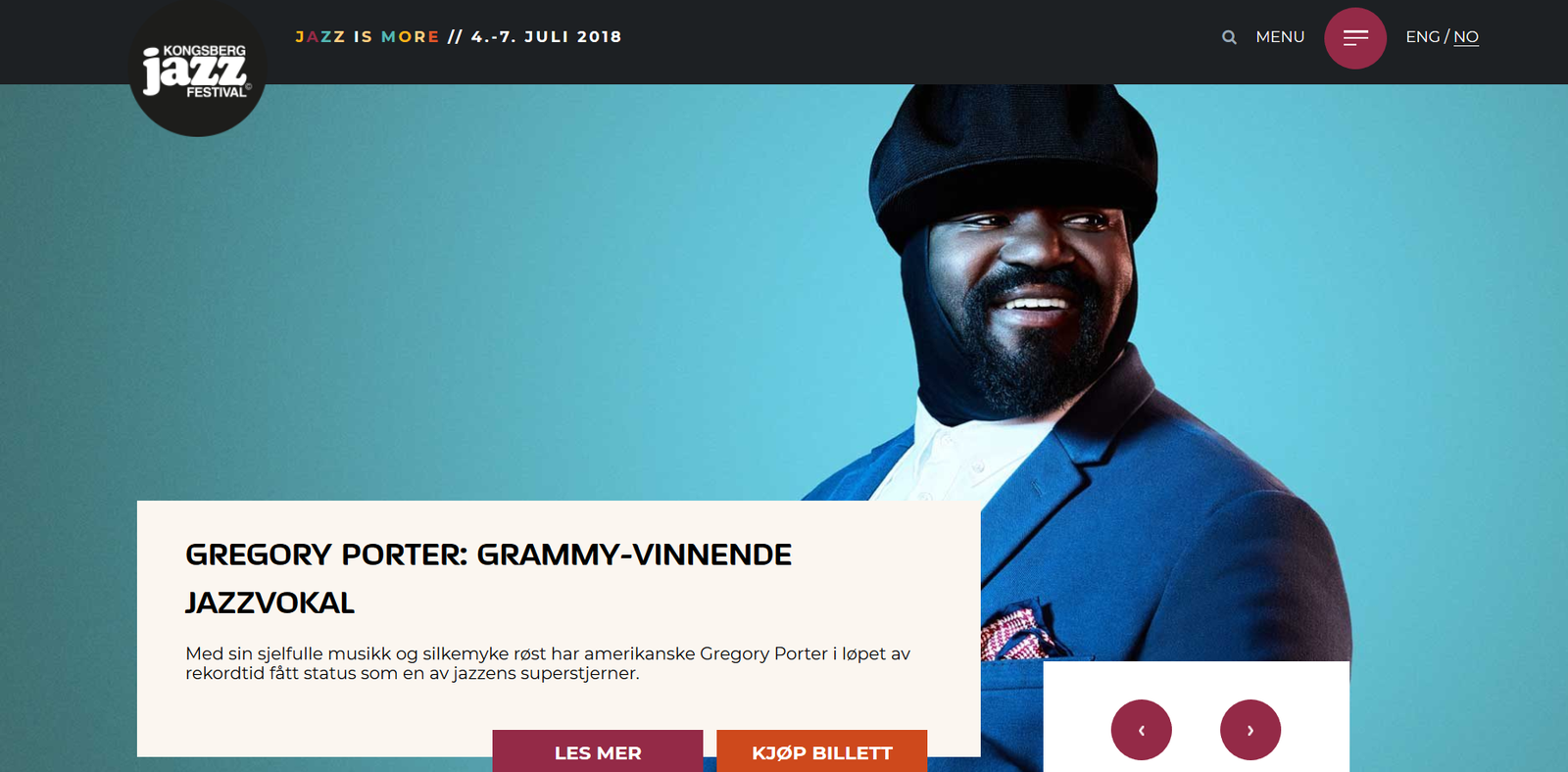Click the pocket square in the photo
Image resolution: width=1568 pixels, height=772 pixels.
pyautogui.click(x=1019, y=634)
